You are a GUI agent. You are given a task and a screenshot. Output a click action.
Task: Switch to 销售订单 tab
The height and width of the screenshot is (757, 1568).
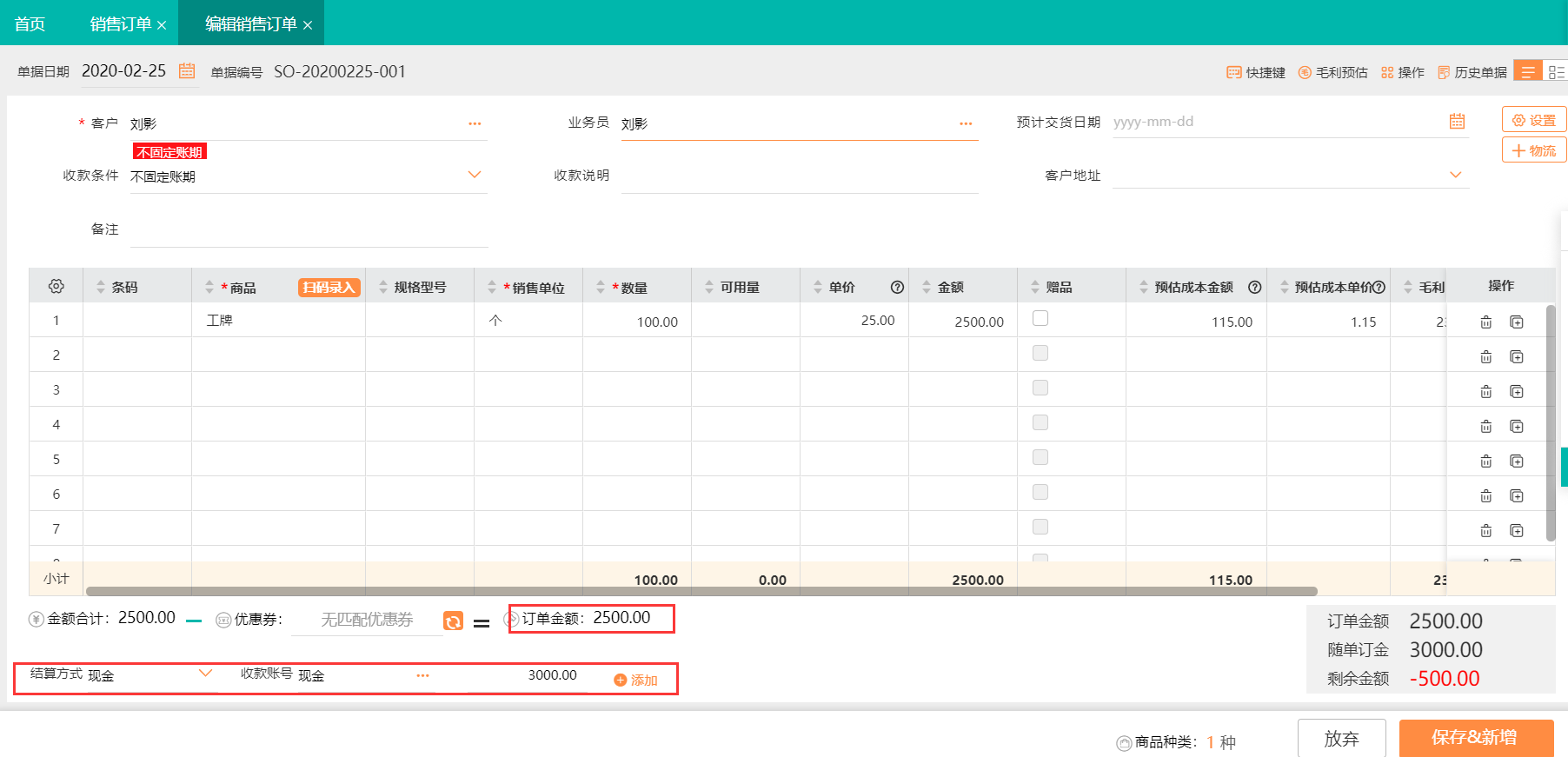121,23
